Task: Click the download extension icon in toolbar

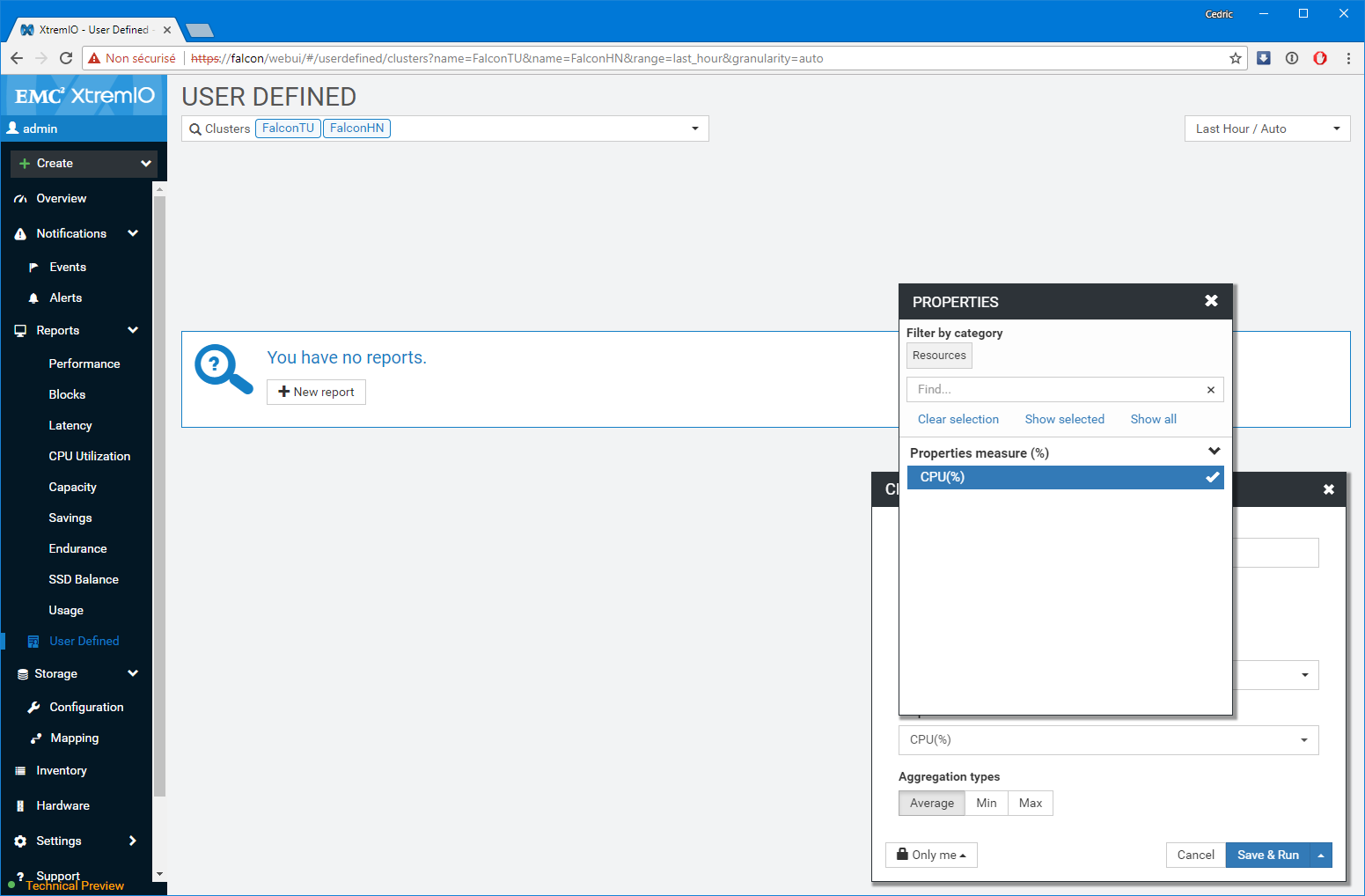Action: pos(1263,58)
